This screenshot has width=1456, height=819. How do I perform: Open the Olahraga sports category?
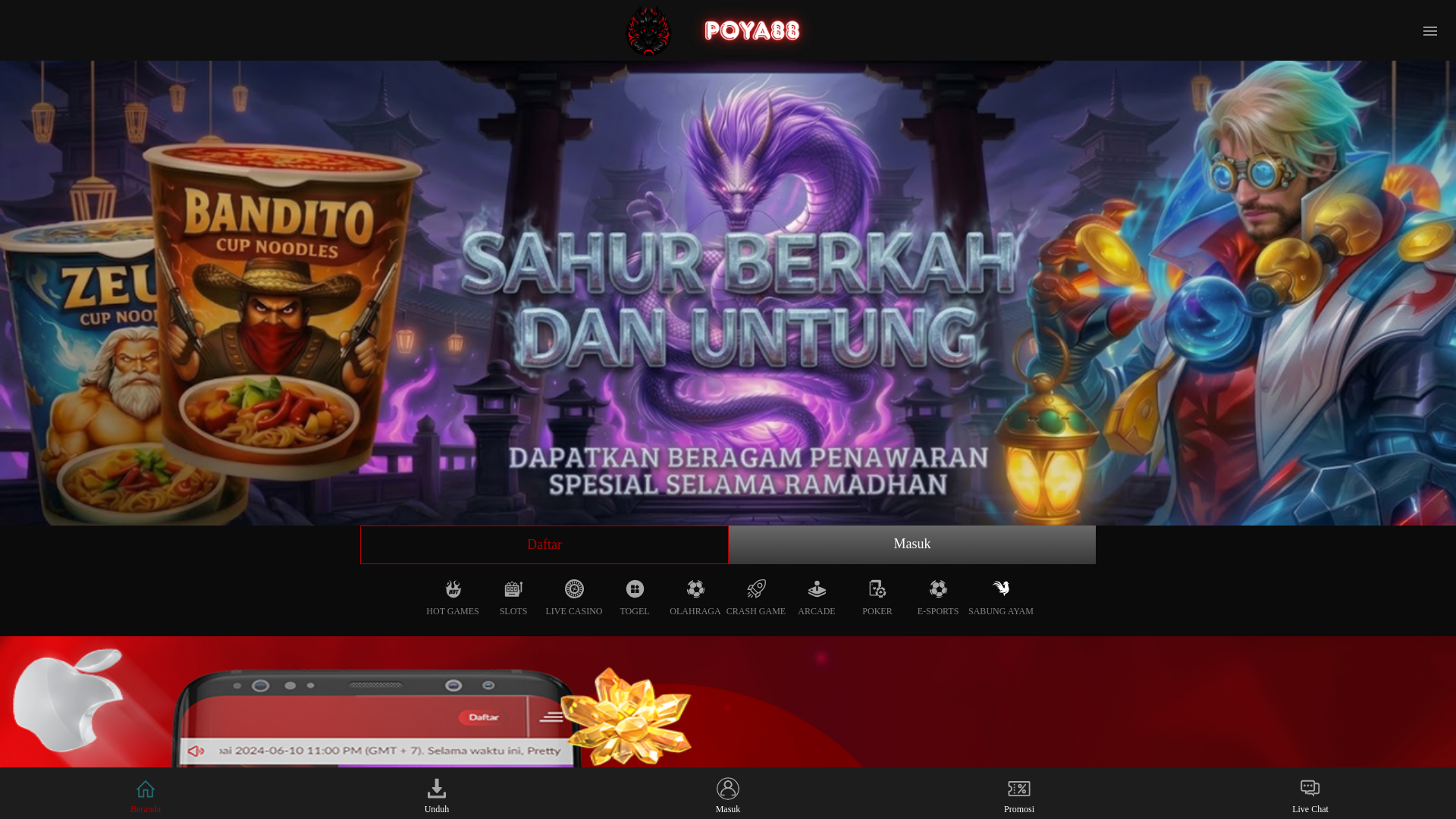point(695,598)
